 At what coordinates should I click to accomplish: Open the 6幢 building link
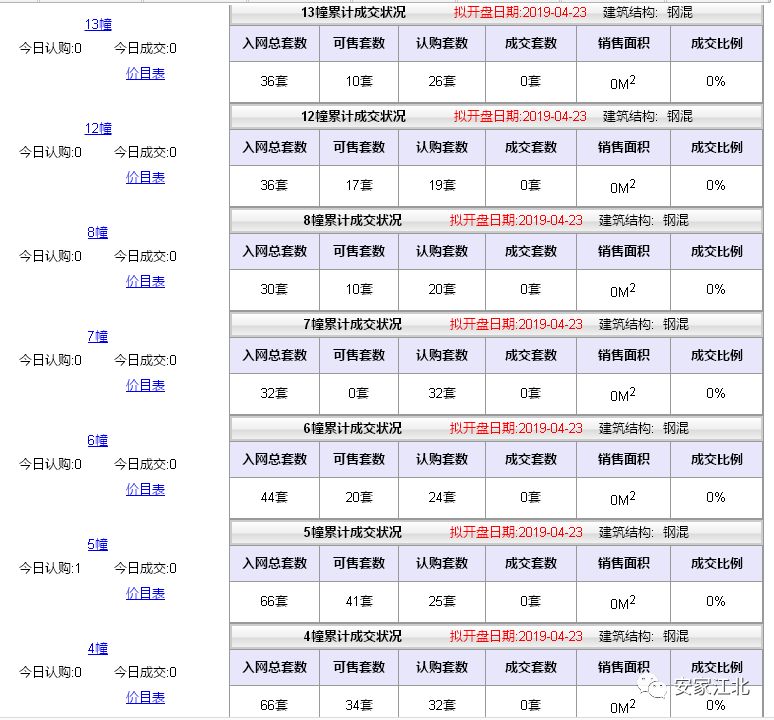point(97,440)
